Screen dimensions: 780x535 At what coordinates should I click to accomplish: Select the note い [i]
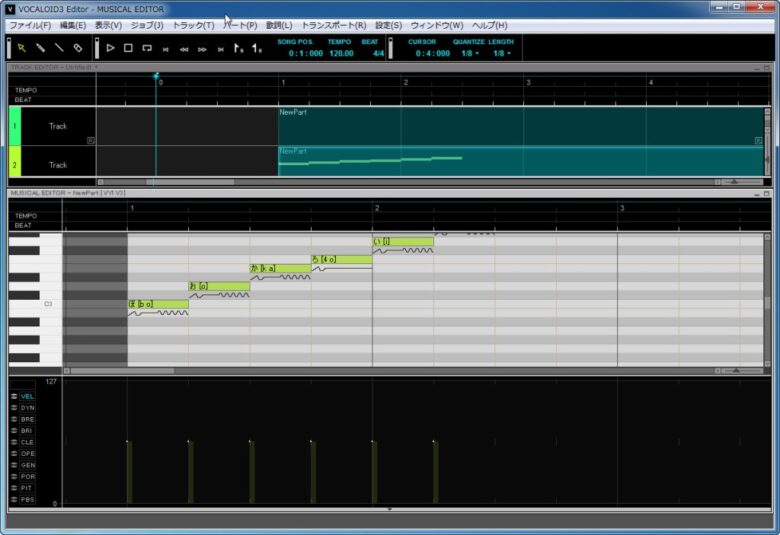pos(403,241)
